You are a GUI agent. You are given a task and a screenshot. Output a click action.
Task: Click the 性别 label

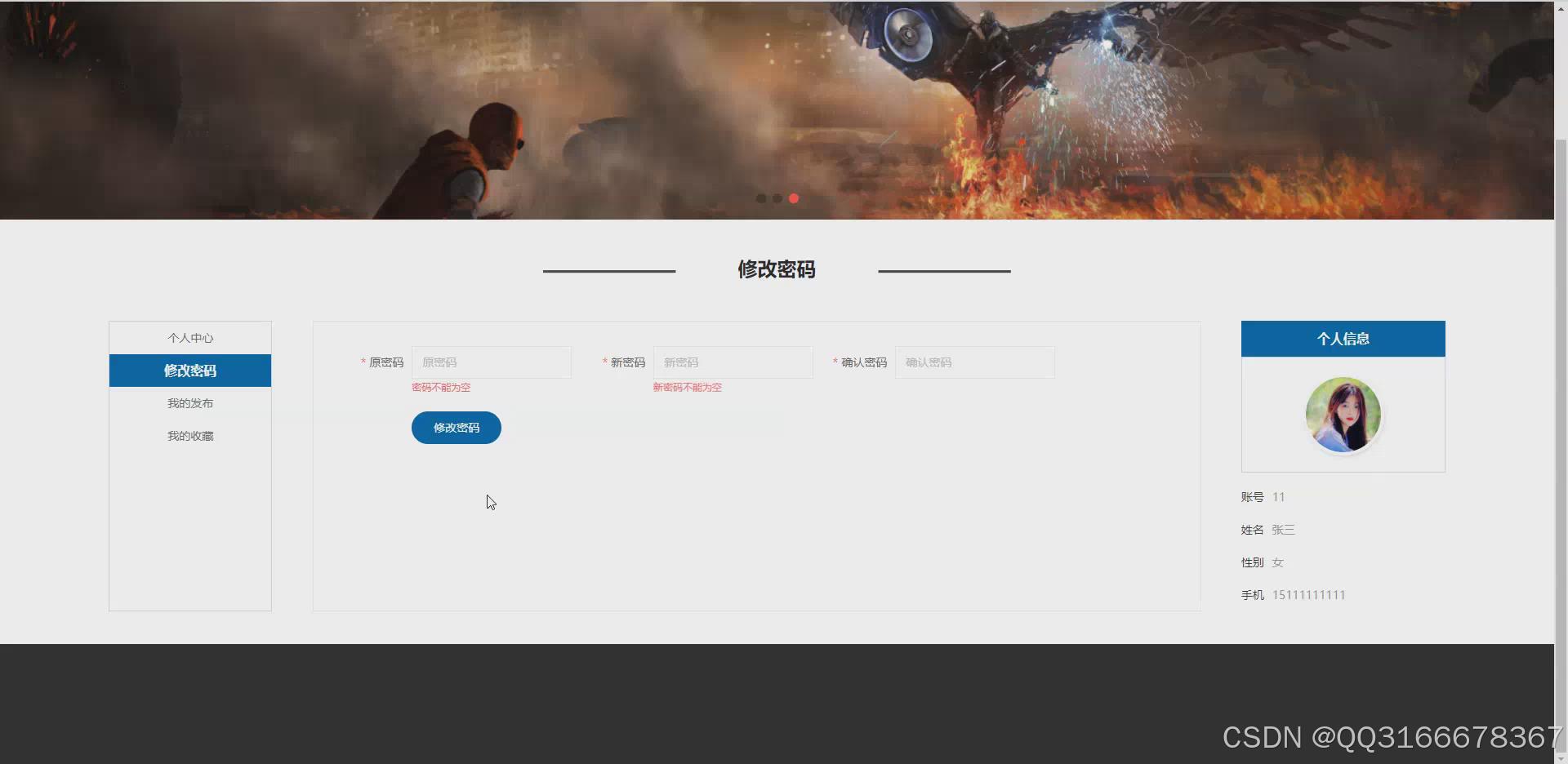(x=1253, y=562)
